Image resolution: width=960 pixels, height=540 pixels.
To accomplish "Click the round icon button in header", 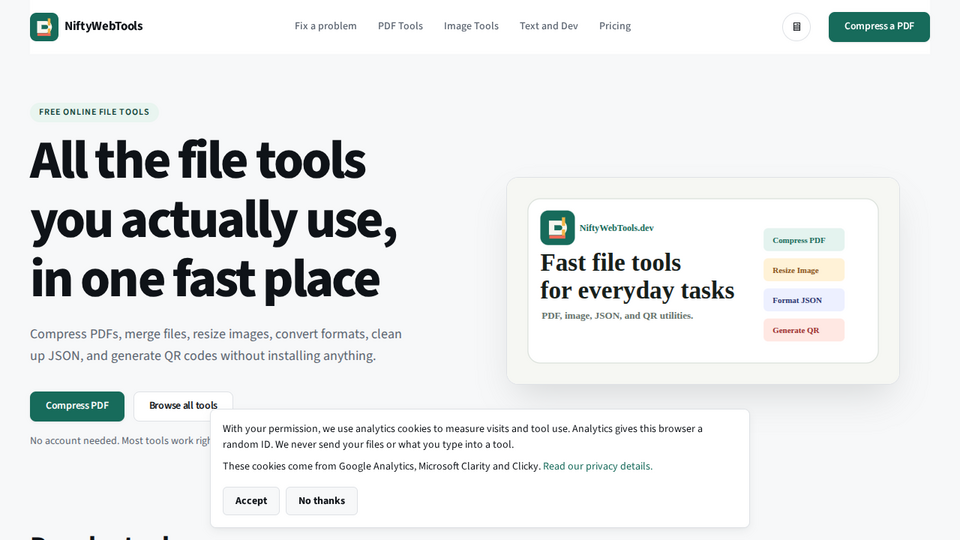I will [796, 27].
